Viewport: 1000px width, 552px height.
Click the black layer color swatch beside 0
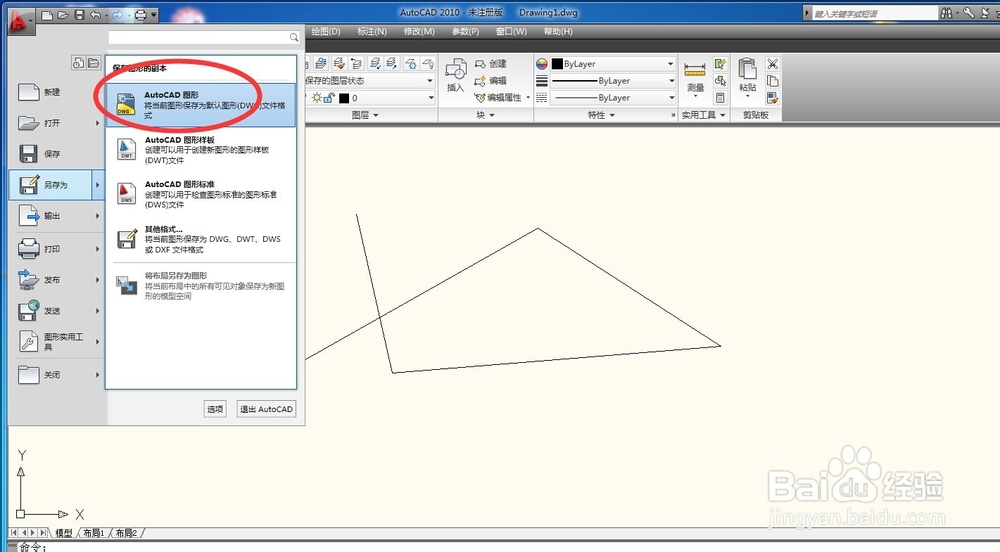click(x=344, y=98)
